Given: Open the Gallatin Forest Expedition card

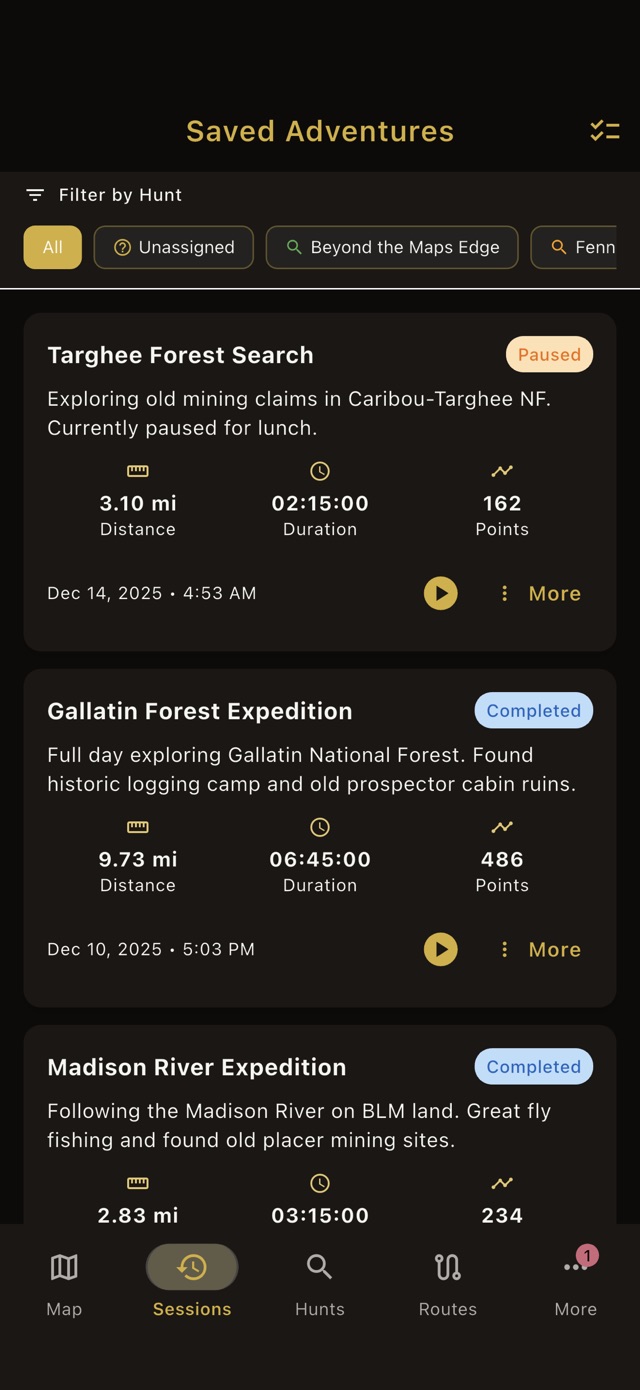Looking at the screenshot, I should [199, 711].
